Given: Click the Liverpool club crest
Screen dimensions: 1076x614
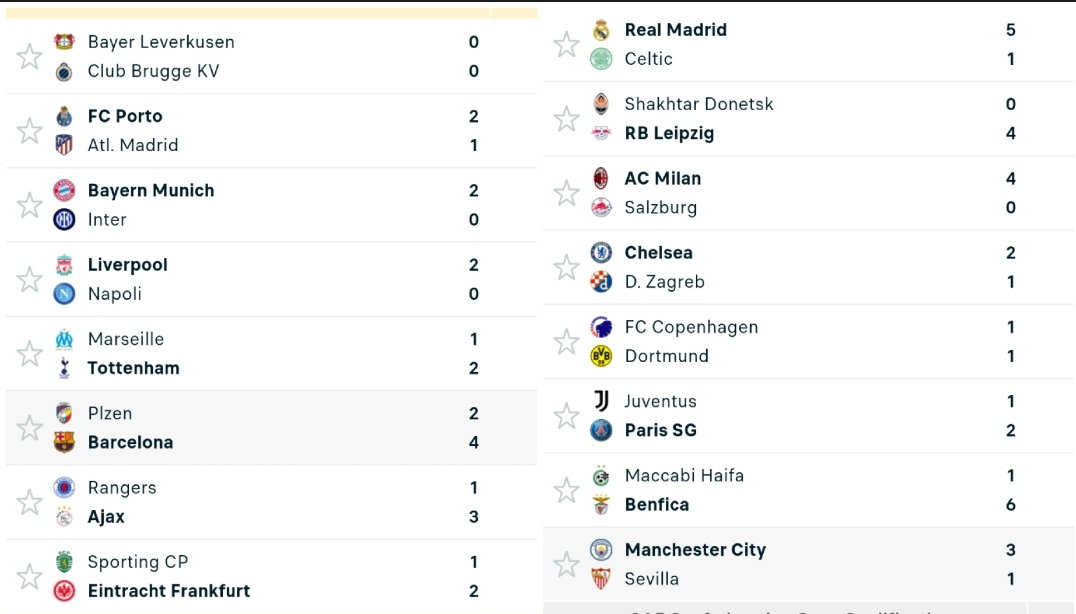Looking at the screenshot, I should point(64,264).
